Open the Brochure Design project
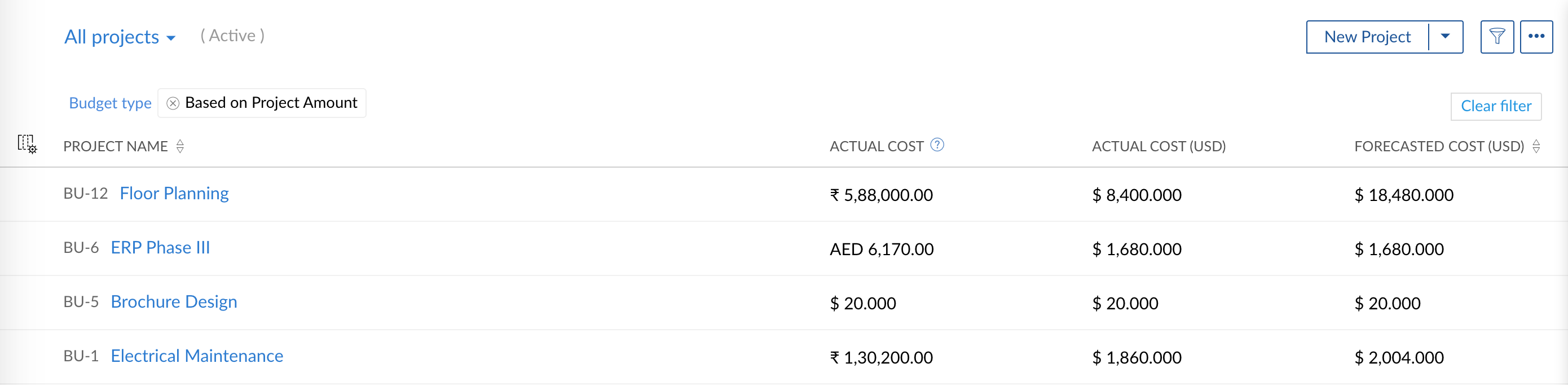Viewport: 1568px width, 385px height. coord(174,301)
